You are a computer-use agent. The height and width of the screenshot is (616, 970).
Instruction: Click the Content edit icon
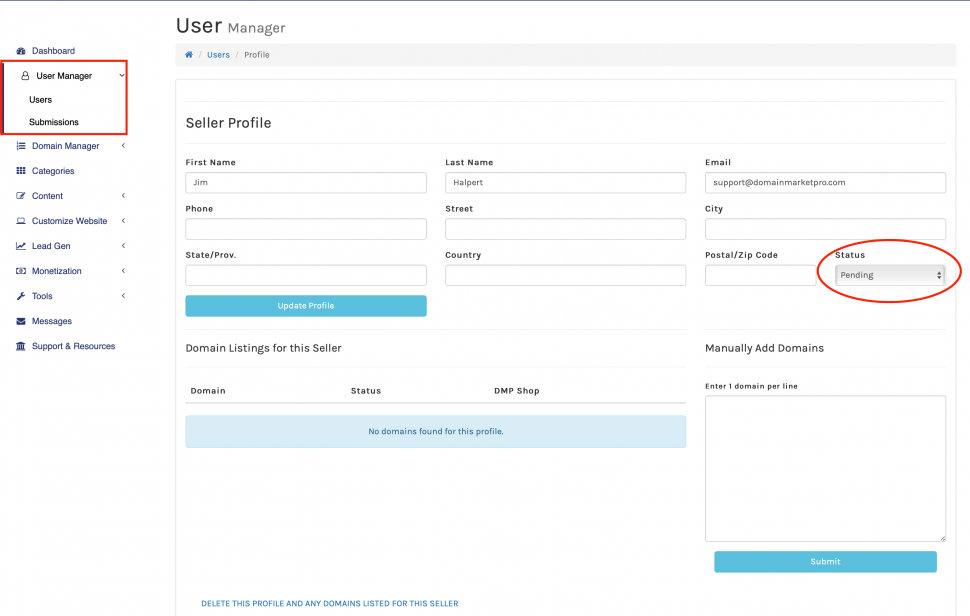coord(21,196)
